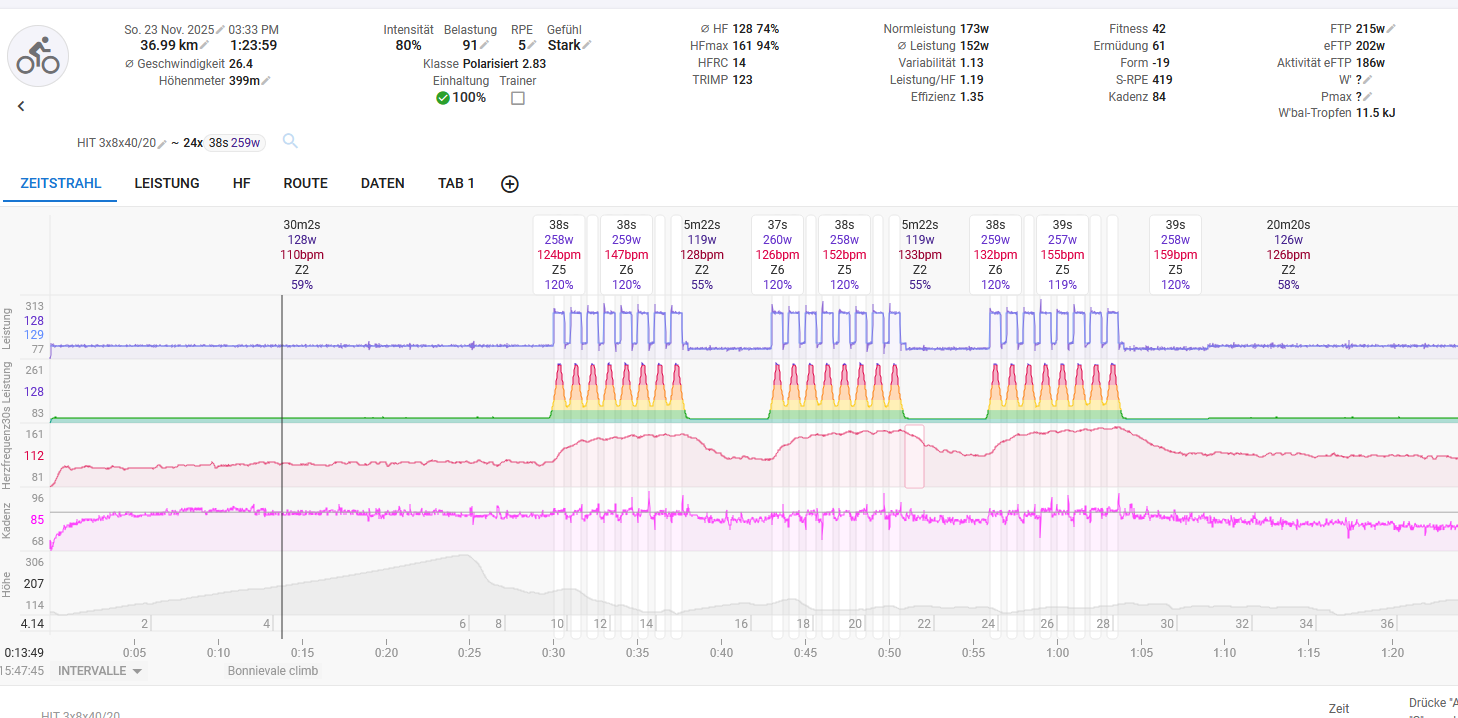Click the magnifier search intervals icon
This screenshot has width=1458, height=718.
coord(290,141)
